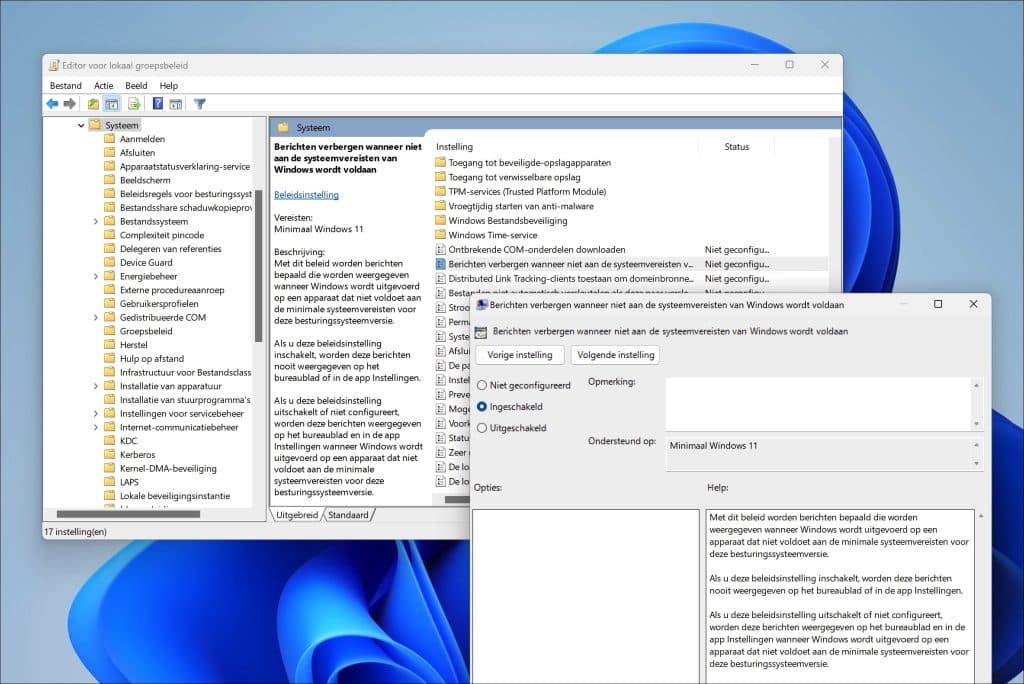Click the Afsluiten folder icon in the tree
The image size is (1024, 684).
click(x=110, y=152)
